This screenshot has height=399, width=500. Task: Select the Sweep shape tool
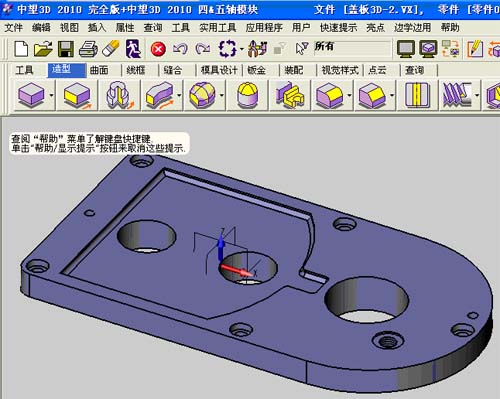pyautogui.click(x=160, y=96)
